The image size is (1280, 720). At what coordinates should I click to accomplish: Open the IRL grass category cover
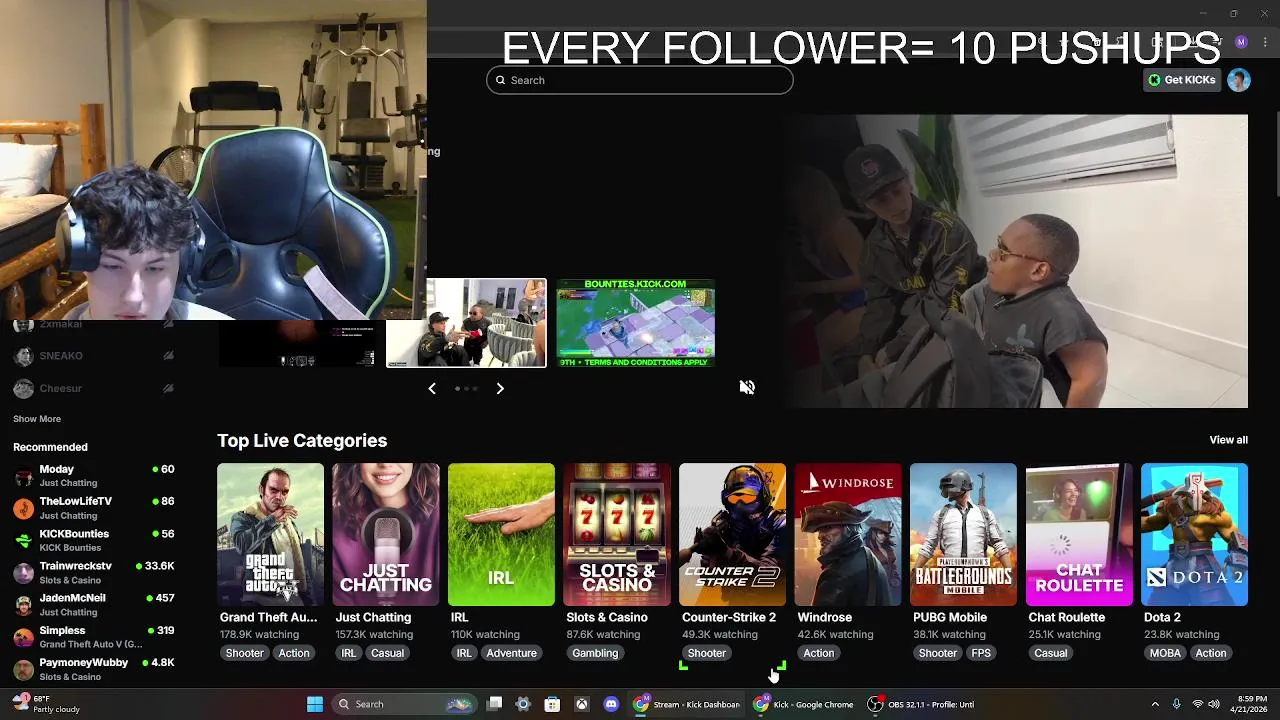501,534
